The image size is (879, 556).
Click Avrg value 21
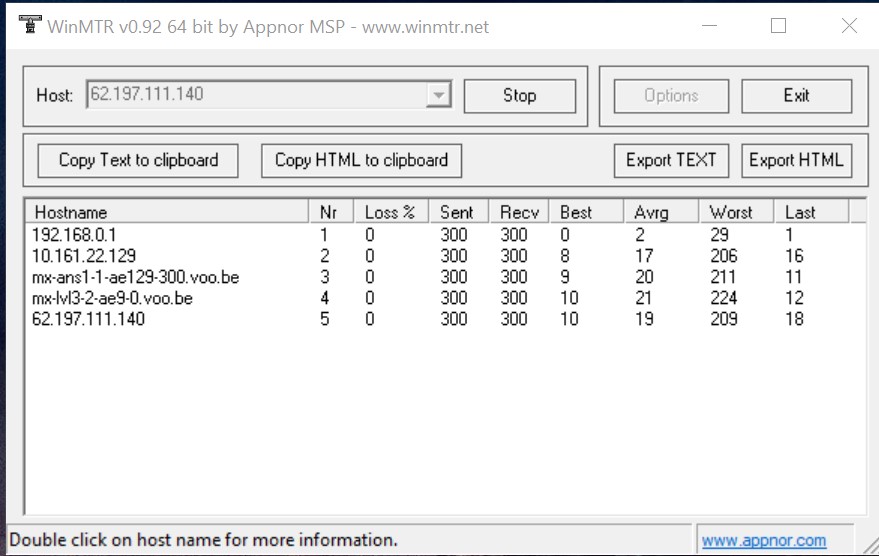(644, 298)
